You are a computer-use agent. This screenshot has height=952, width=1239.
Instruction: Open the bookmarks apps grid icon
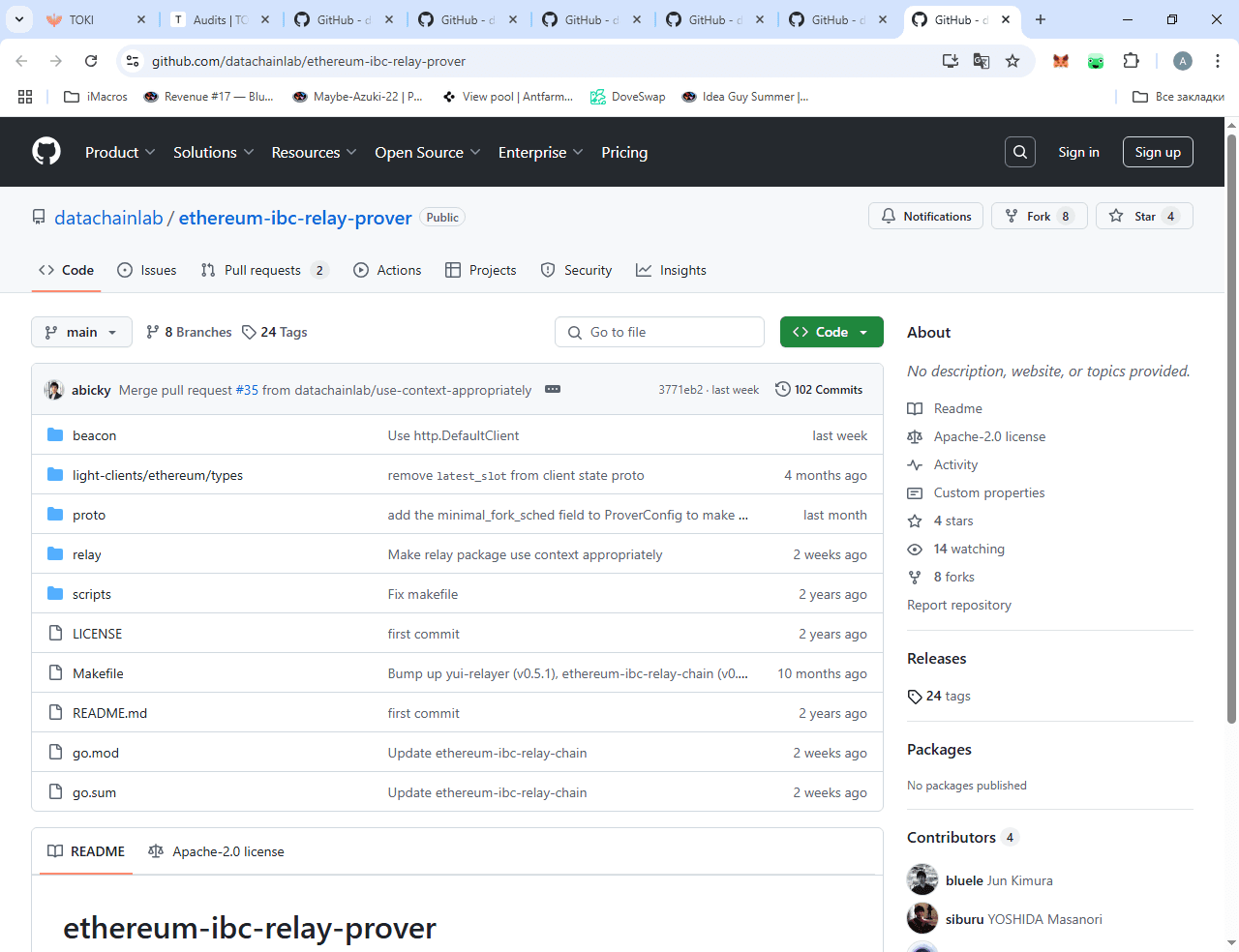coord(25,97)
